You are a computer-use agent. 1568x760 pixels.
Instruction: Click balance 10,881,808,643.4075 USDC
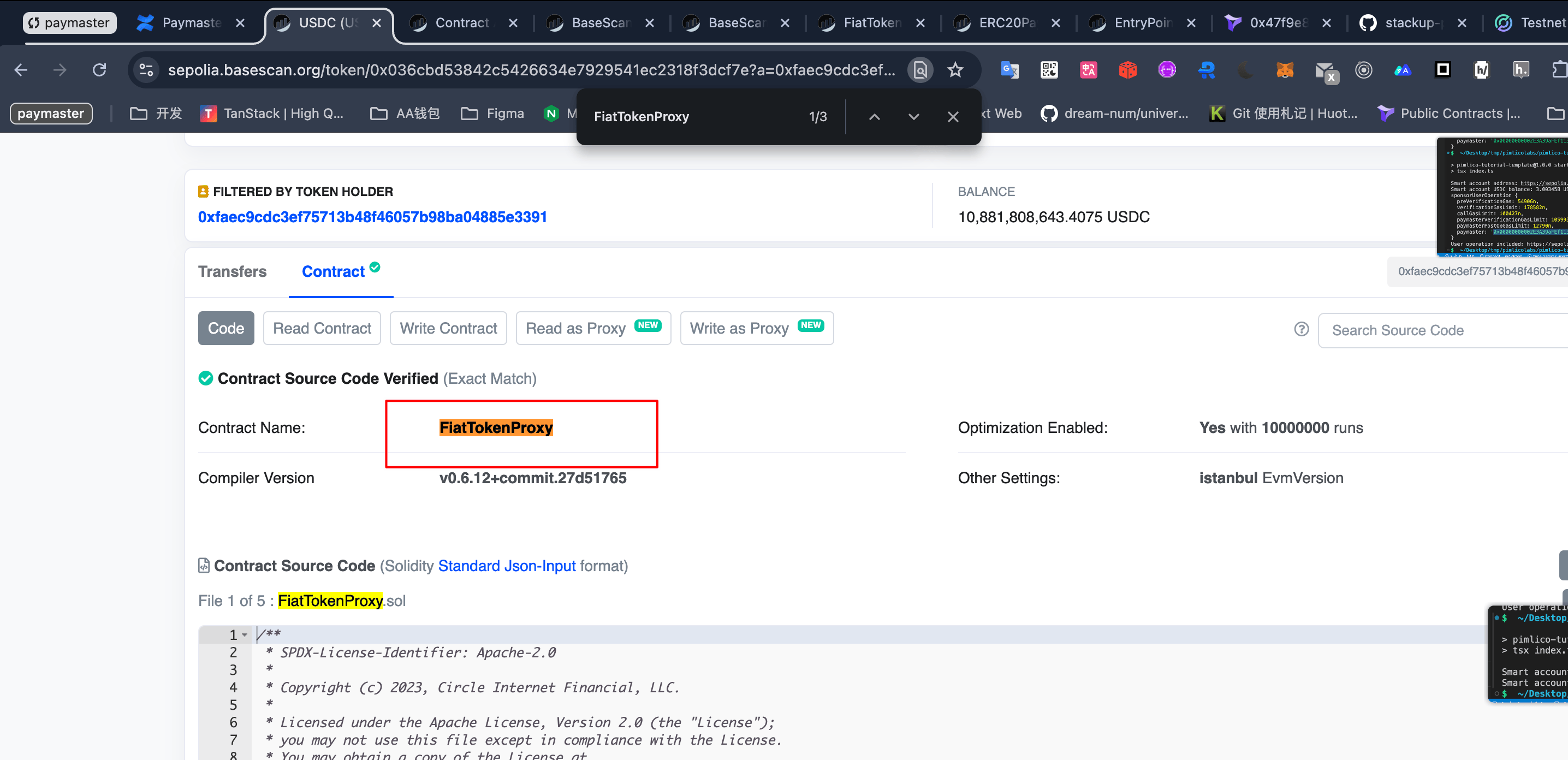pos(1054,217)
